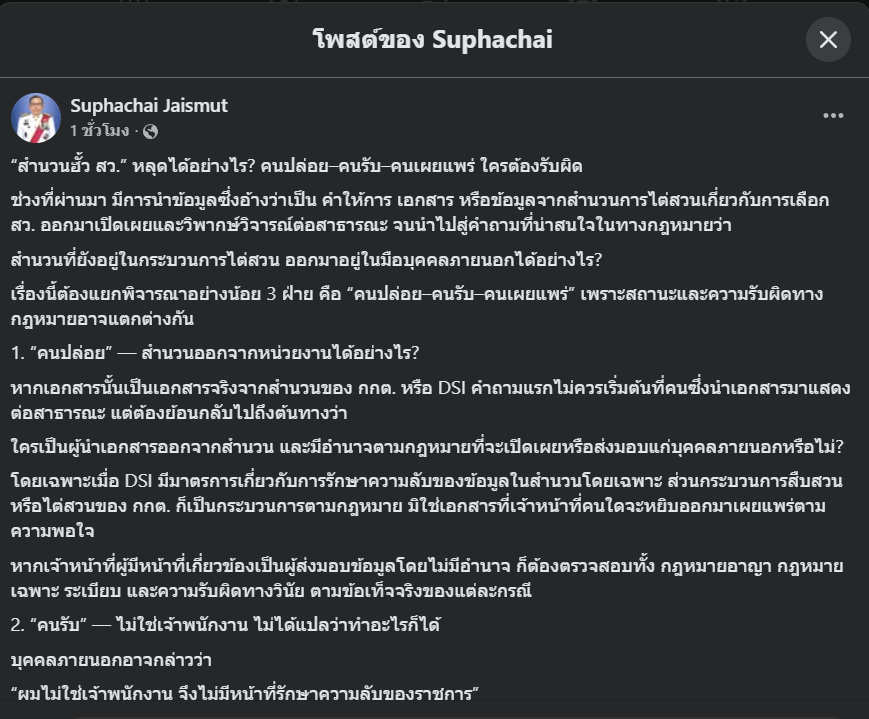Click the line starting 'ใครเป็นผู้นำเอกสารออกจากสำนวน'

(427, 446)
